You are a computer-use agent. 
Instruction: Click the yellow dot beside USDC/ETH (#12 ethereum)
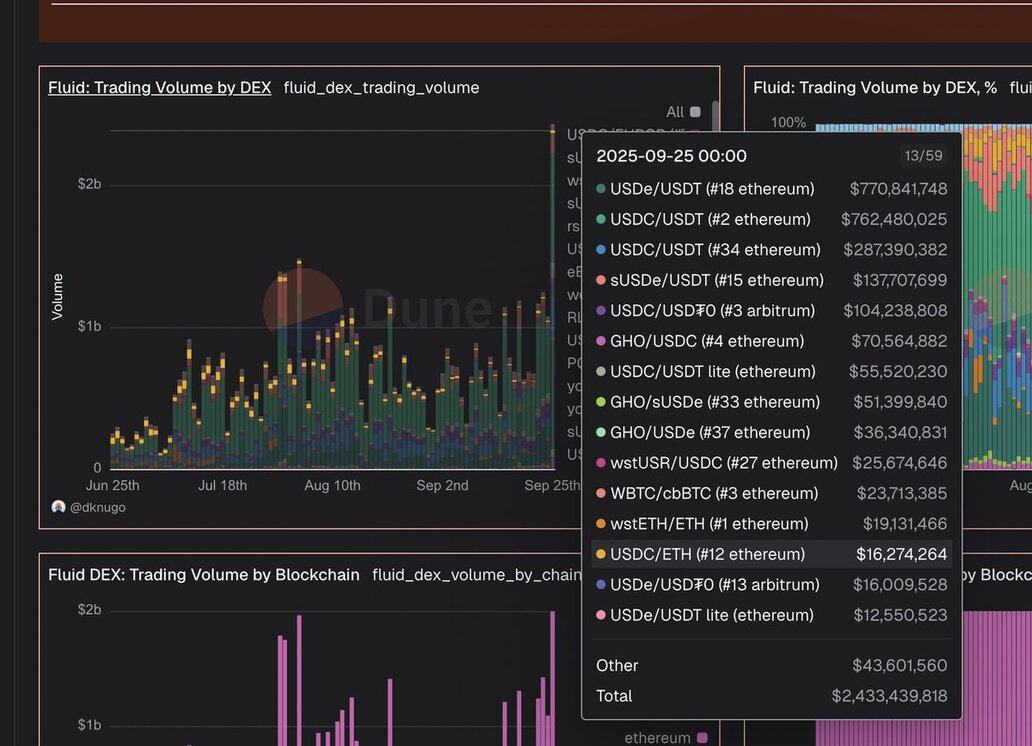(x=600, y=554)
